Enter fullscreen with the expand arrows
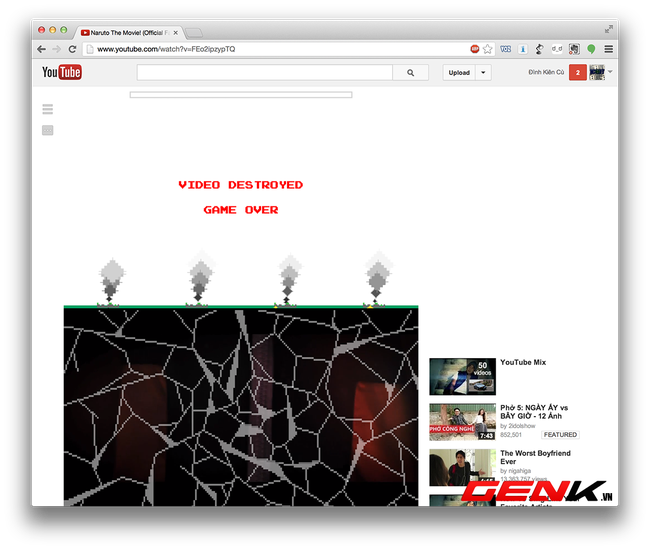This screenshot has width=650, height=550. point(608,29)
